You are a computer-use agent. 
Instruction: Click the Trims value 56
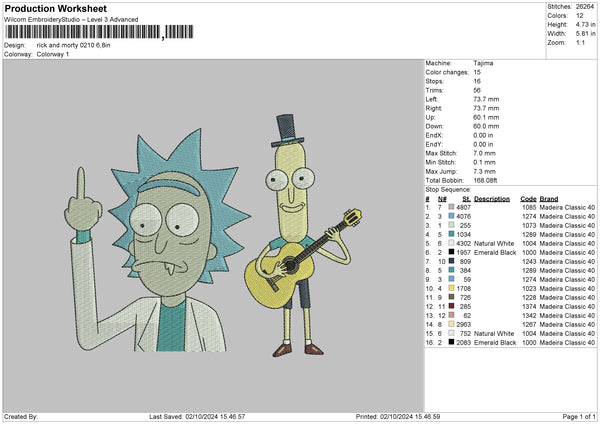point(477,90)
